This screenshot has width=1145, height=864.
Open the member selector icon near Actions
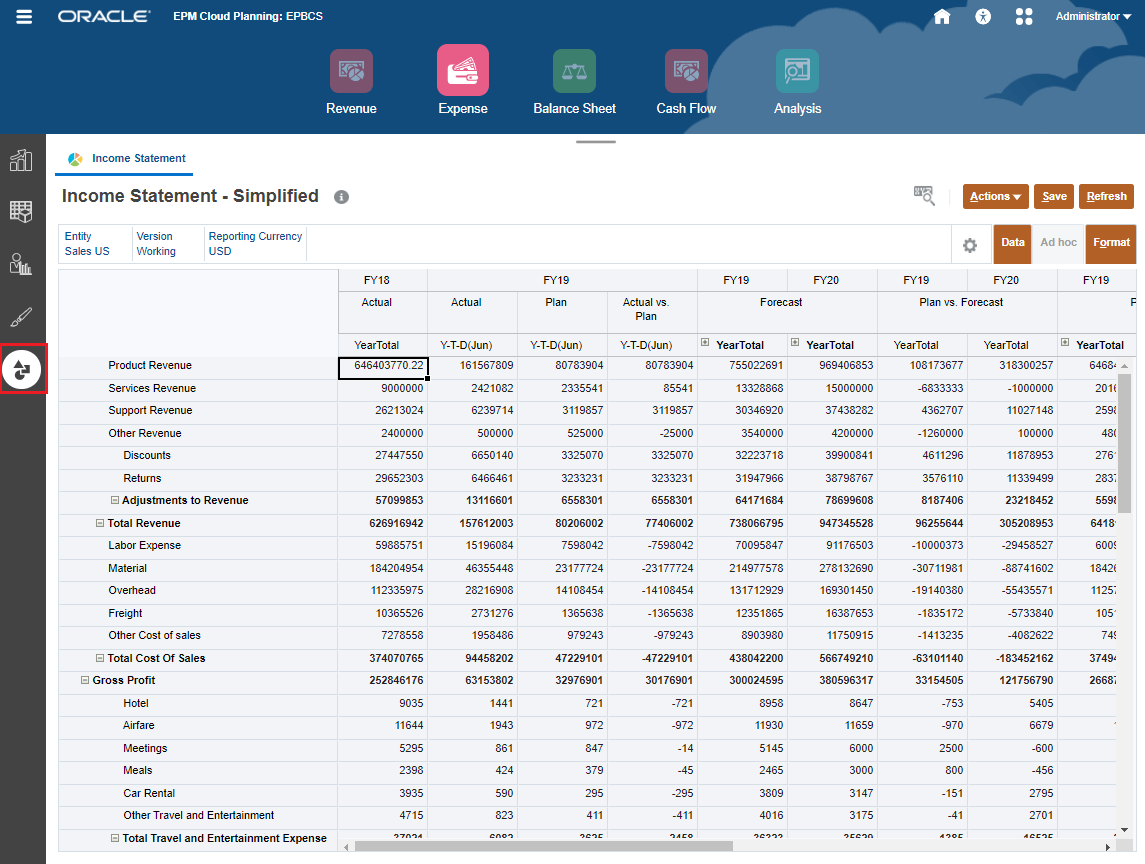click(x=922, y=196)
